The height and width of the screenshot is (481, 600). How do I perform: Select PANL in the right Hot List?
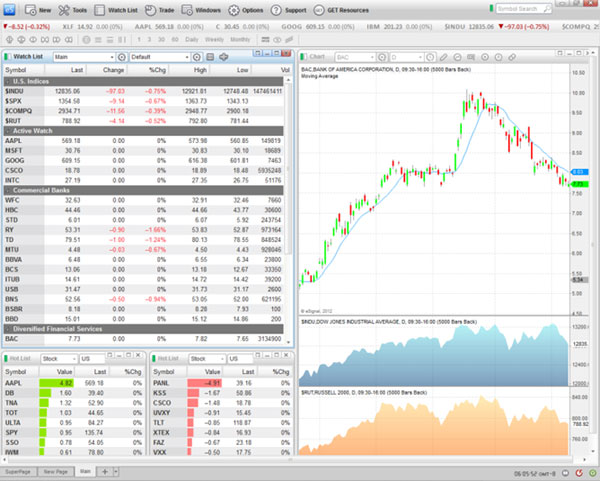(221, 383)
